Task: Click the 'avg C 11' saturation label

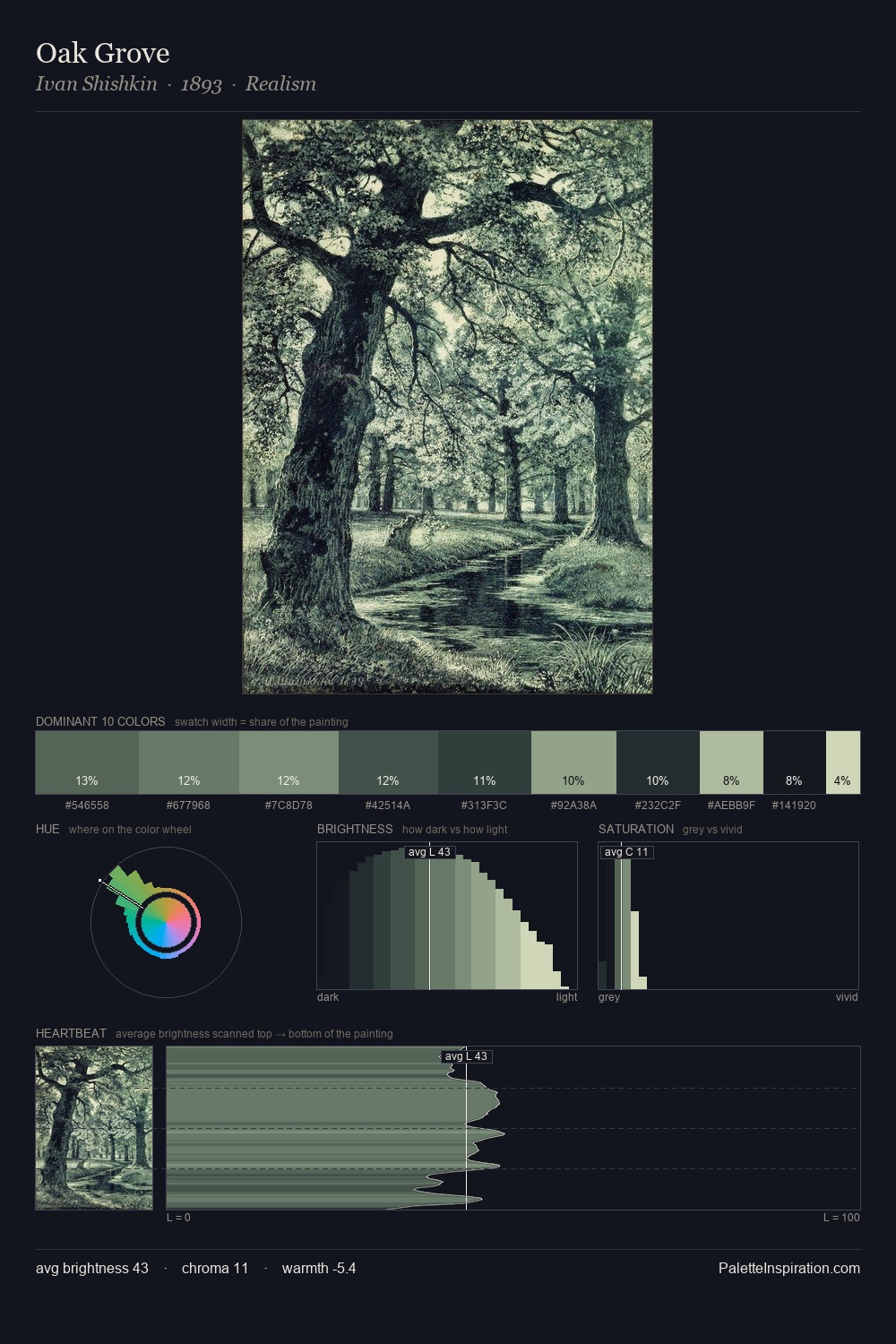Action: 626,852
